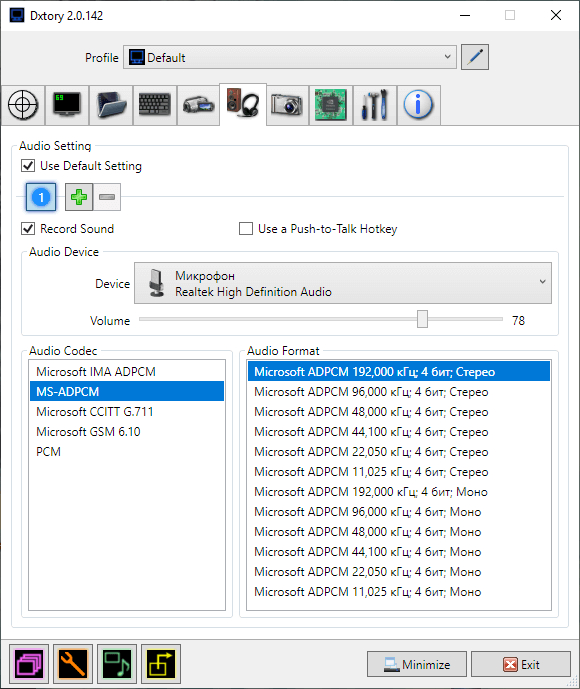Click the pencil edit profile button

tap(475, 57)
